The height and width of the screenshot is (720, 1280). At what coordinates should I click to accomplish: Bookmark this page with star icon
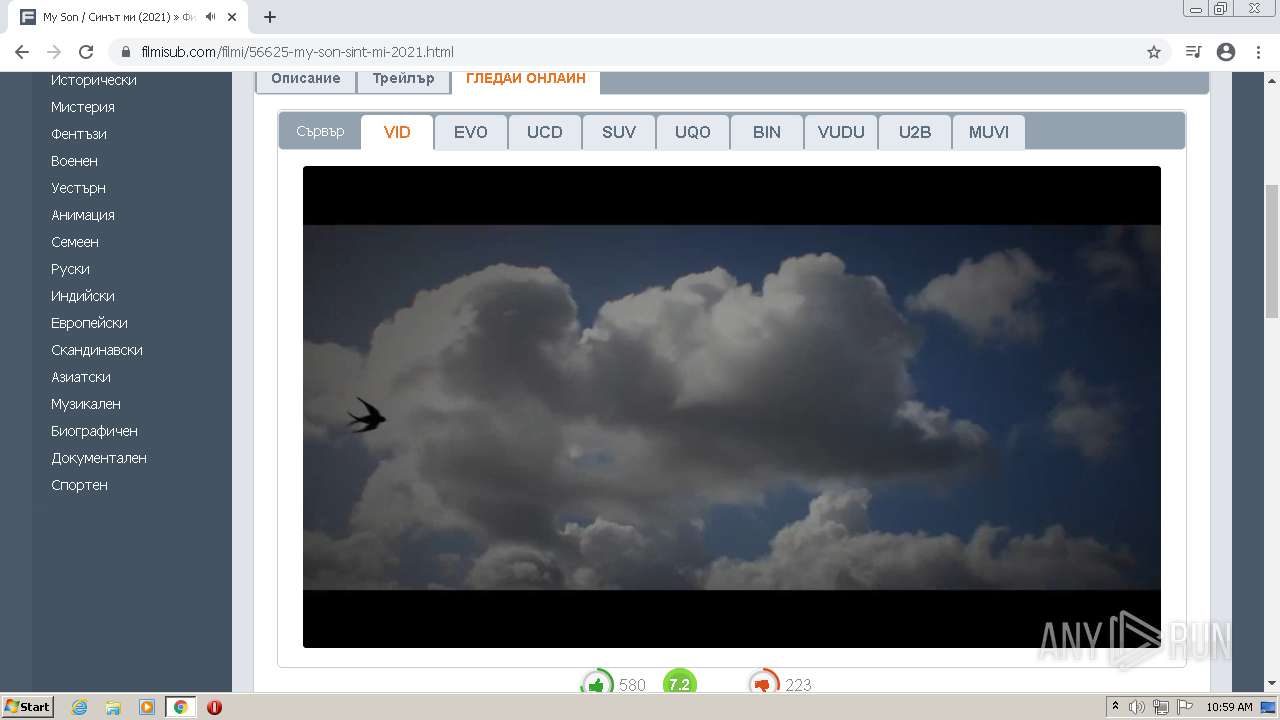point(1154,52)
